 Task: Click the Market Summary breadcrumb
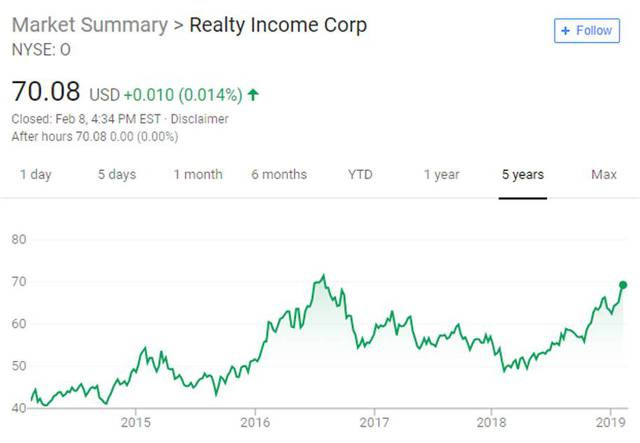[x=90, y=25]
